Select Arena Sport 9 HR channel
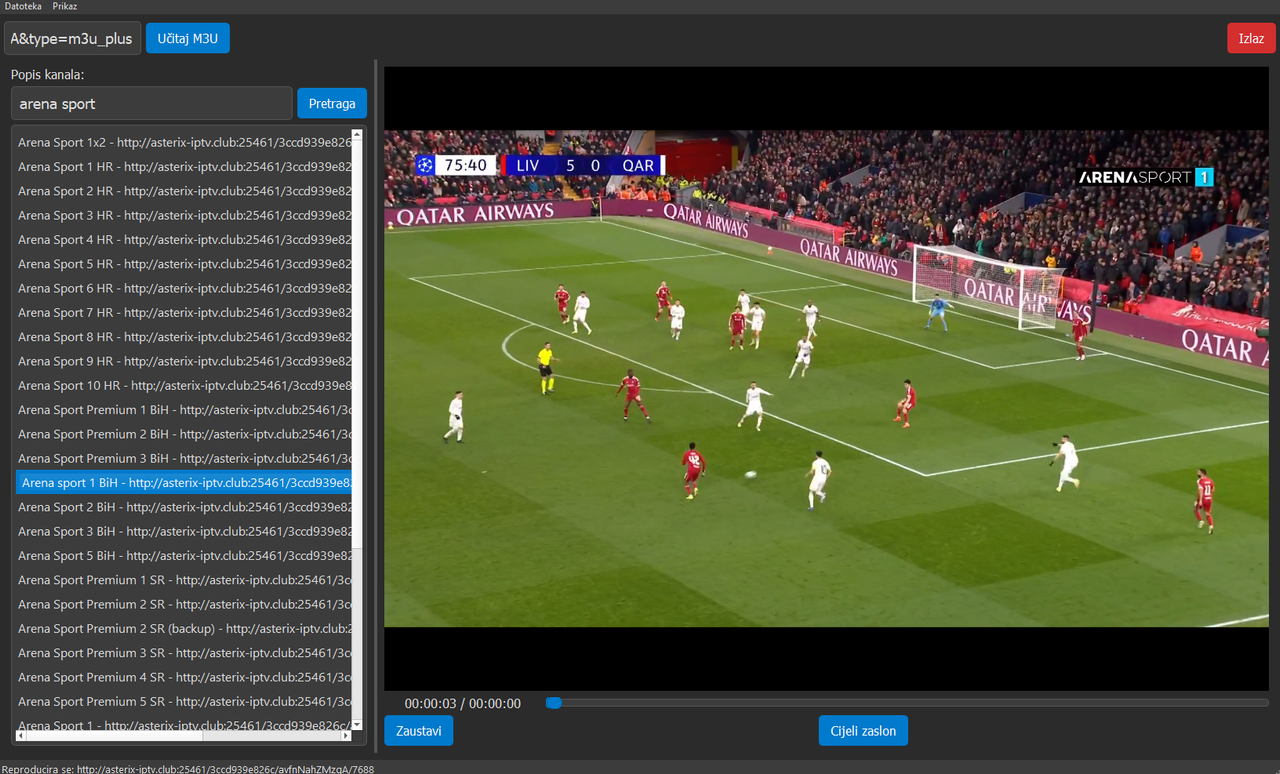 coord(184,361)
